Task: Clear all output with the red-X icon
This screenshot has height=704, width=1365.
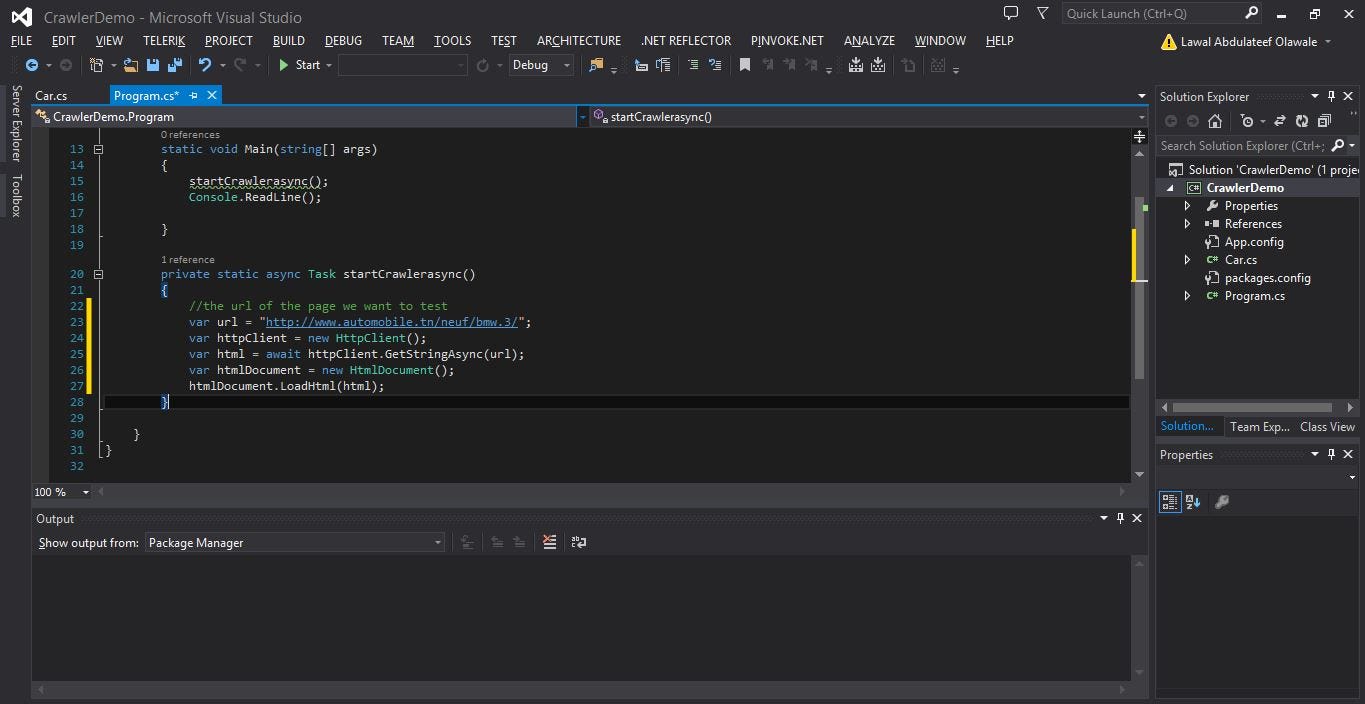Action: pos(549,542)
